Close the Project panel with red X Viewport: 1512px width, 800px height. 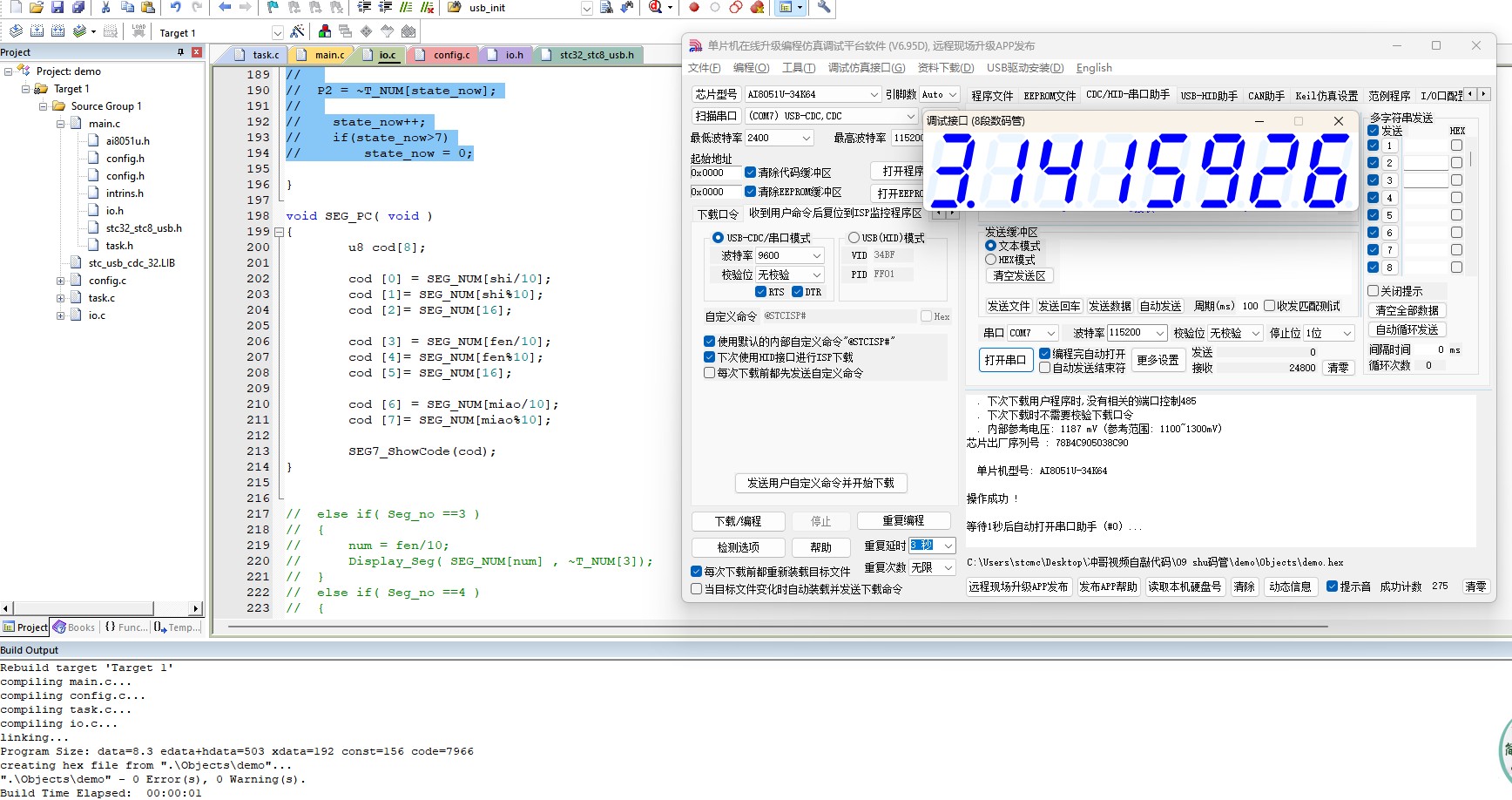point(197,52)
